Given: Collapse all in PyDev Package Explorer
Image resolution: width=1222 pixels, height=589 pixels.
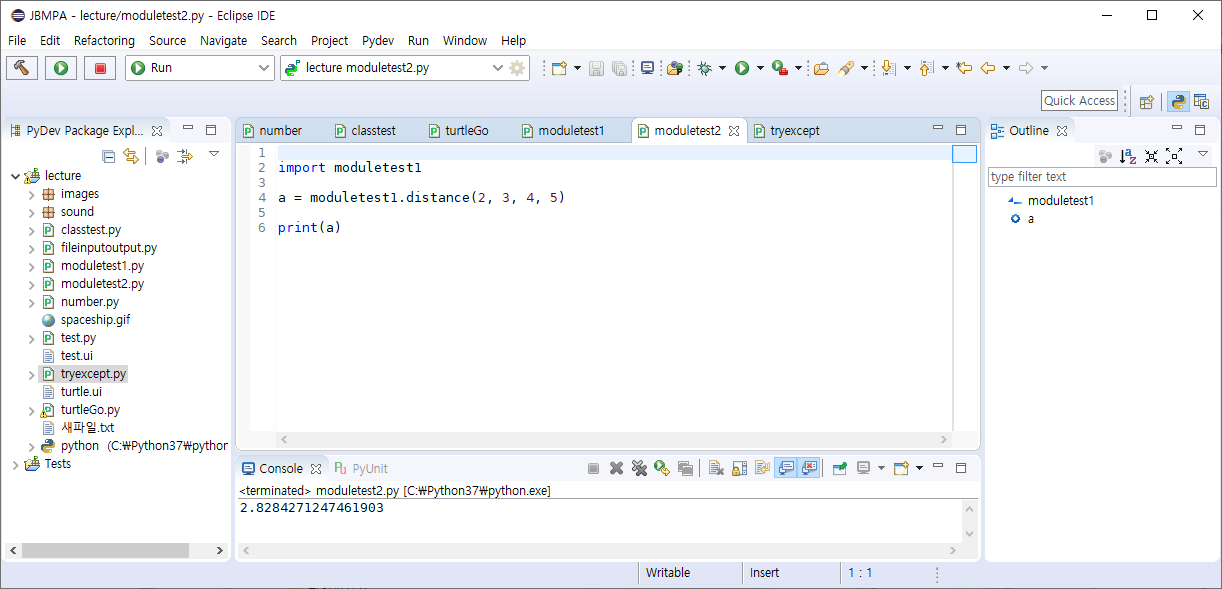Looking at the screenshot, I should click(109, 156).
